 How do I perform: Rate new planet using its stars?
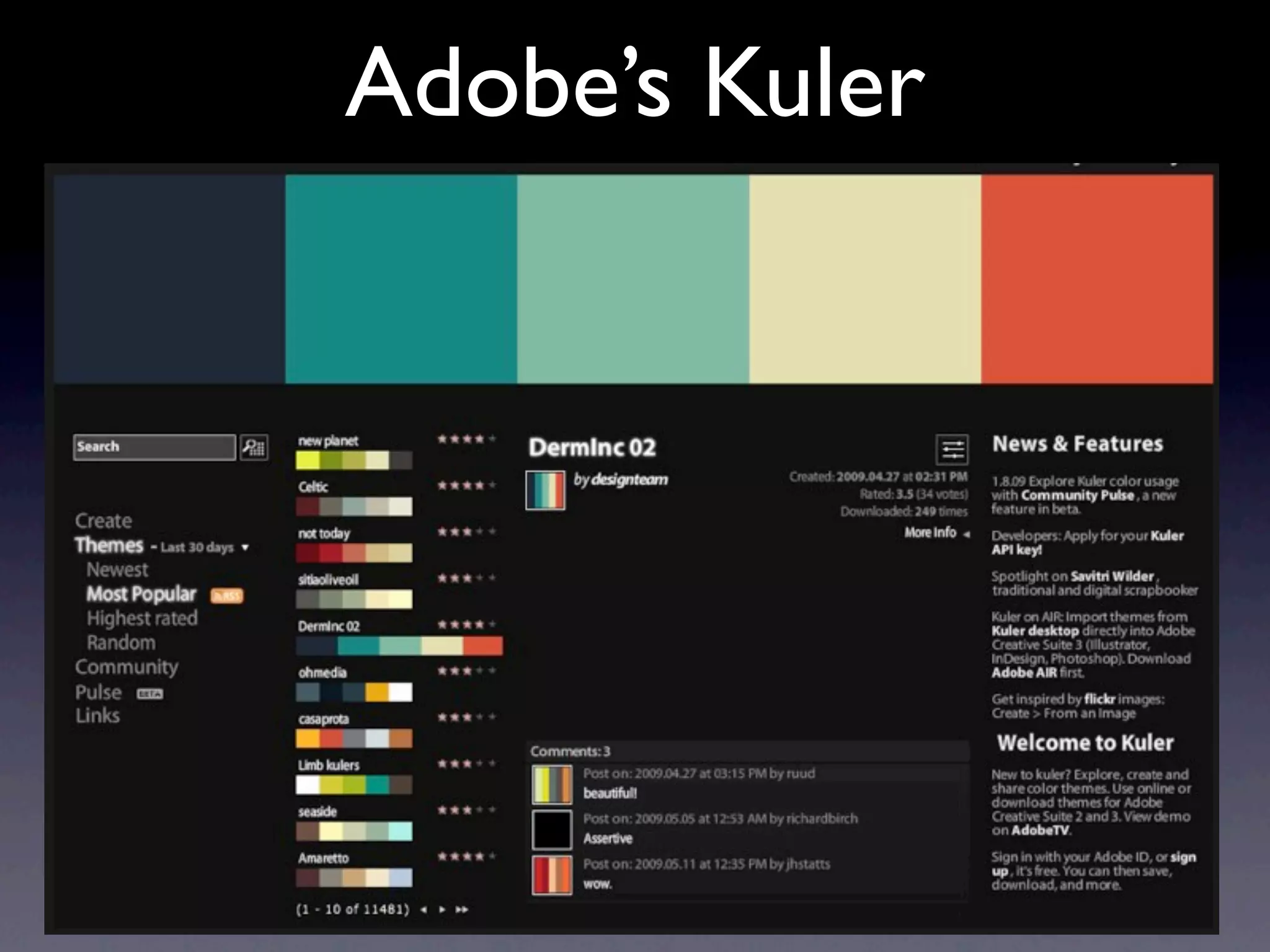[x=467, y=439]
